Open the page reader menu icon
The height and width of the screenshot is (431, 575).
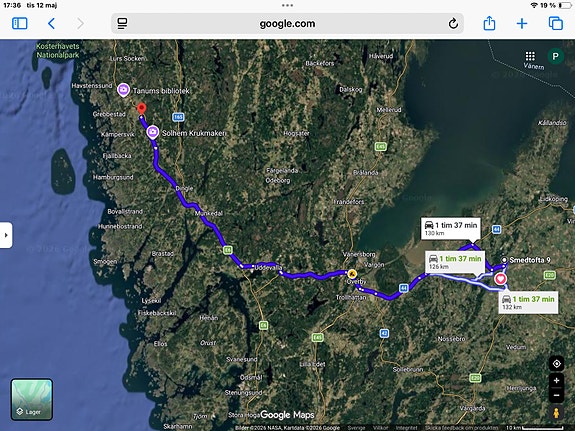coord(122,23)
